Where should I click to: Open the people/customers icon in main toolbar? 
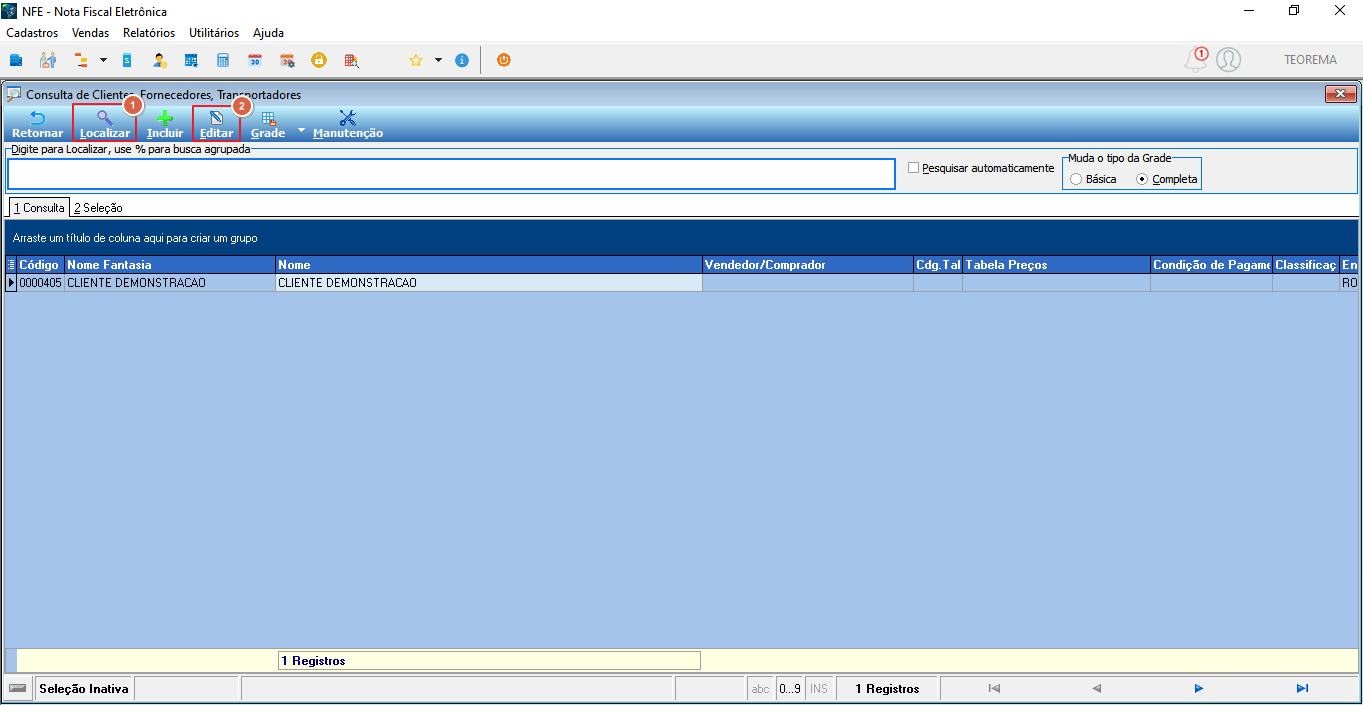click(48, 60)
